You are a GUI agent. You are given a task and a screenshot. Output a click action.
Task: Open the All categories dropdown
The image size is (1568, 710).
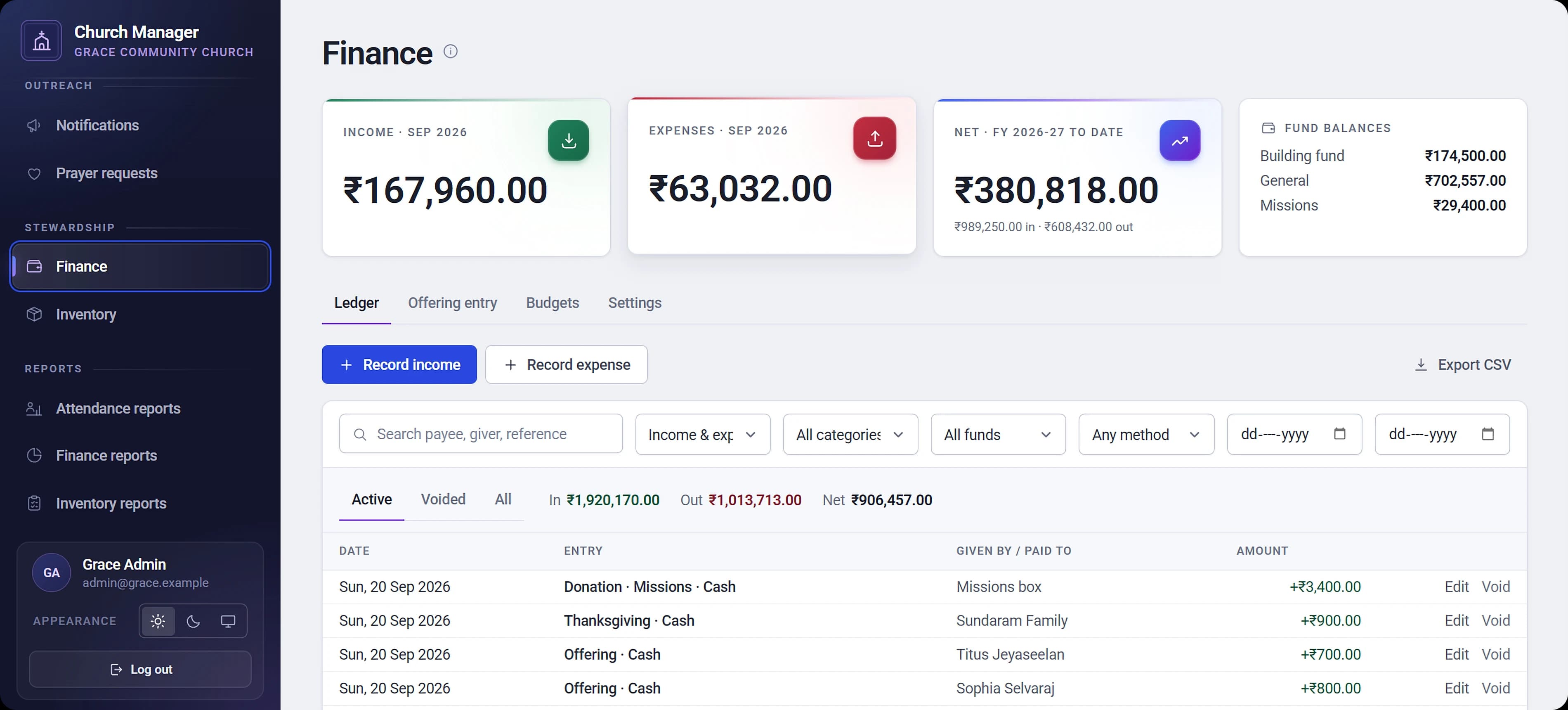point(850,434)
